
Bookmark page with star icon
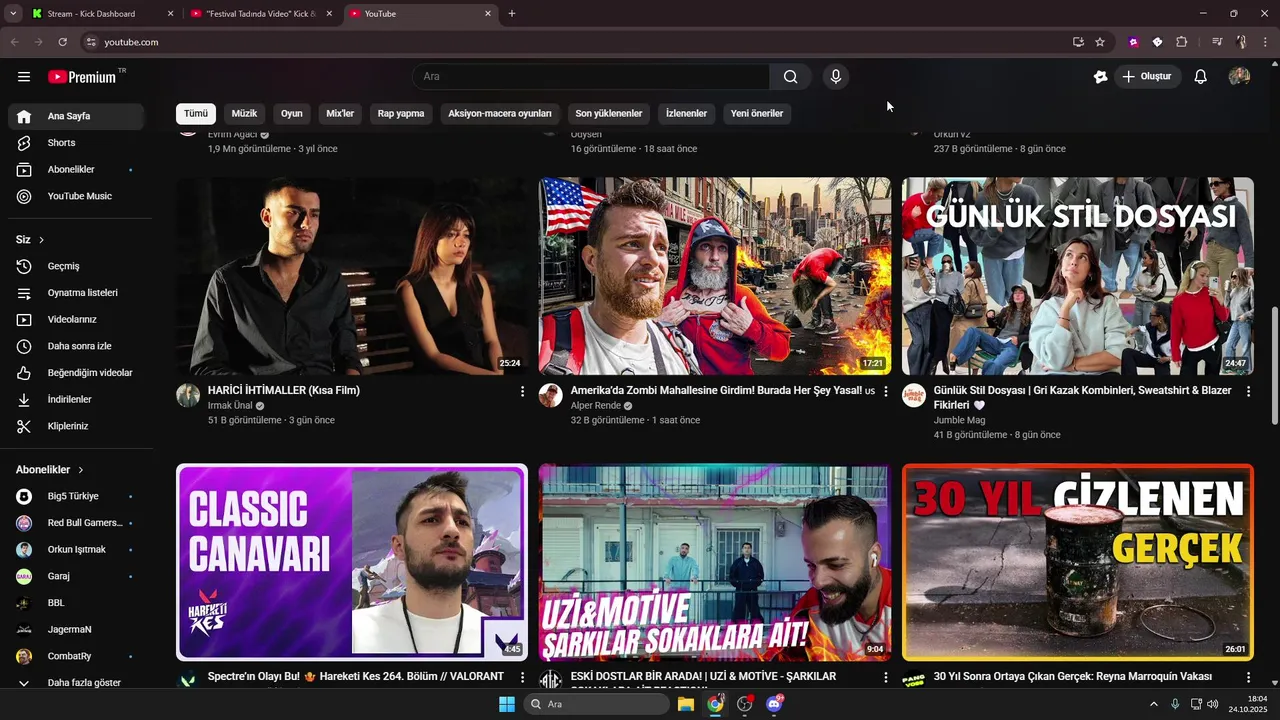(x=1100, y=42)
